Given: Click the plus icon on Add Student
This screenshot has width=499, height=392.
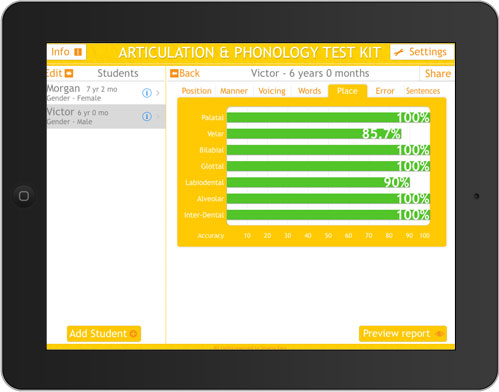Looking at the screenshot, I should [133, 334].
